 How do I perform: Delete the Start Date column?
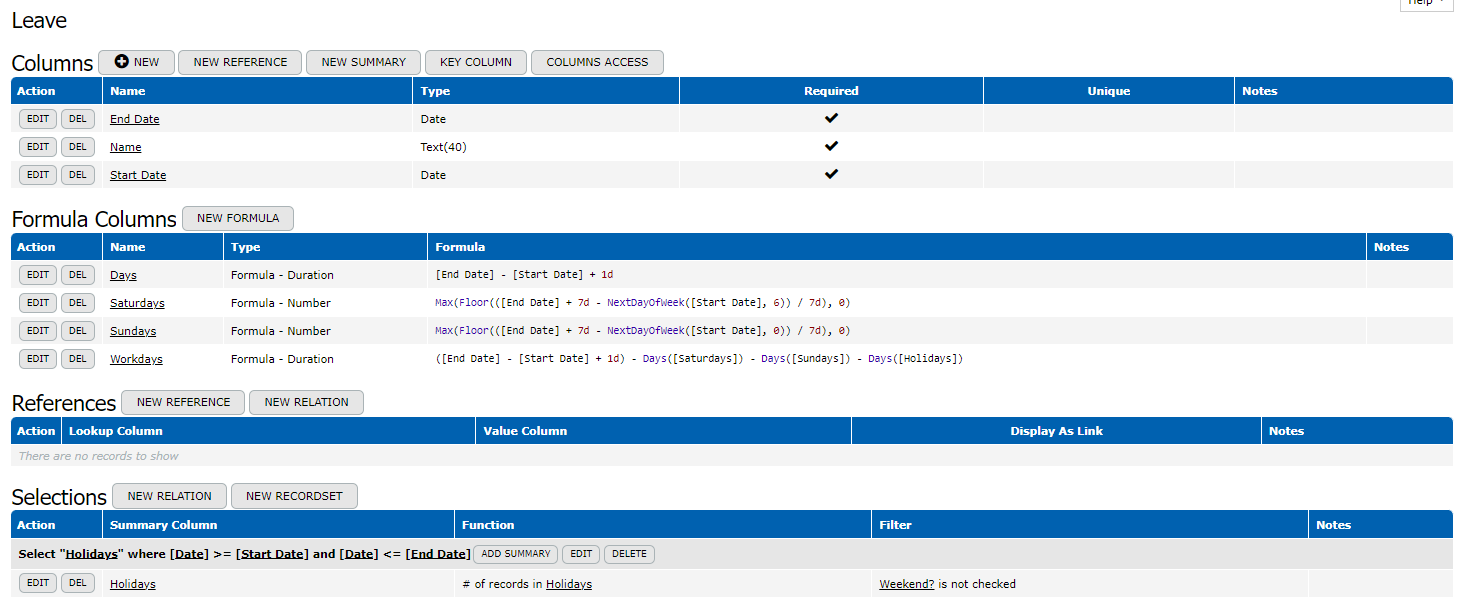[78, 175]
